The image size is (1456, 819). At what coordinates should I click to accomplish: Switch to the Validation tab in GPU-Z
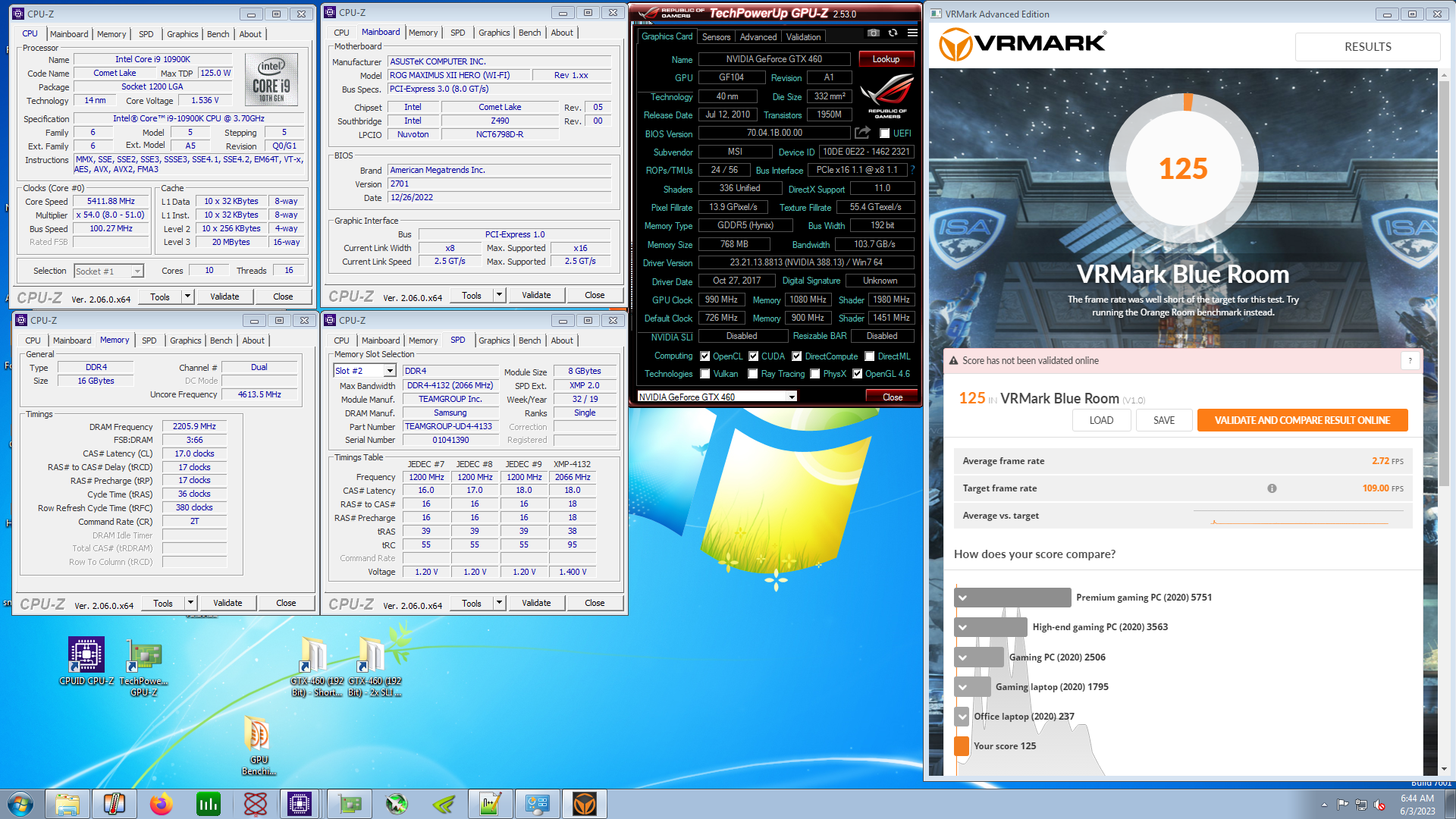[x=803, y=37]
